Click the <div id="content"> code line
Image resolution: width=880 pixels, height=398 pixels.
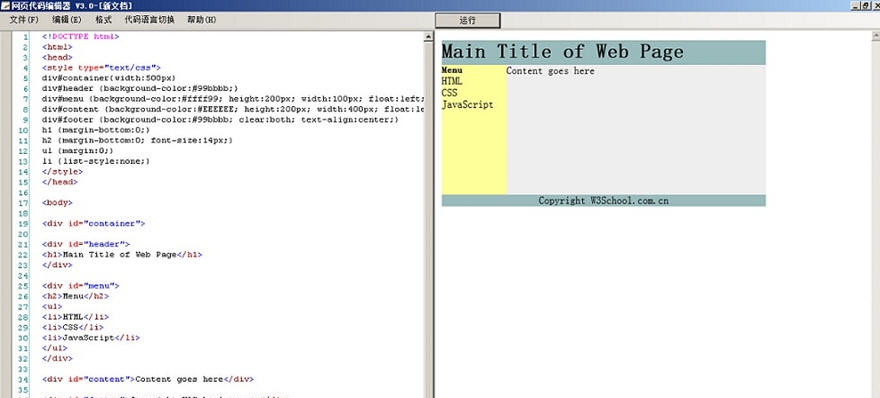pyautogui.click(x=148, y=379)
